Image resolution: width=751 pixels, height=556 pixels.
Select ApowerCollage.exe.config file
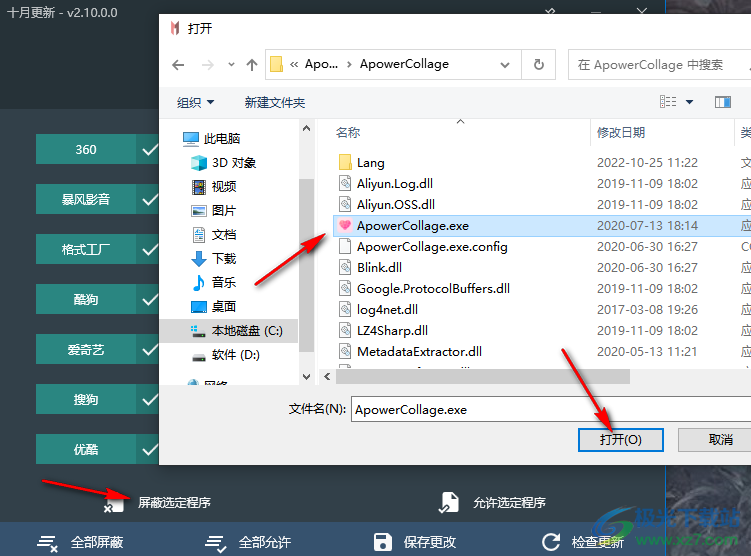(423, 247)
